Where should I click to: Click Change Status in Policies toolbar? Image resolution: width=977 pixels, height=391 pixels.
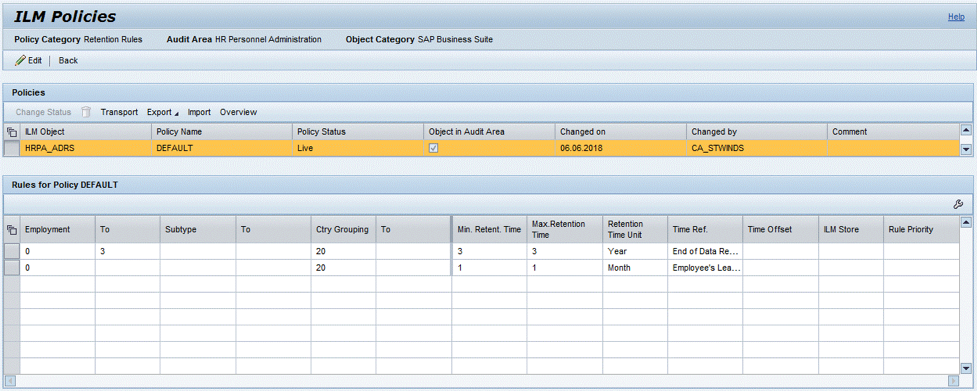tap(43, 112)
